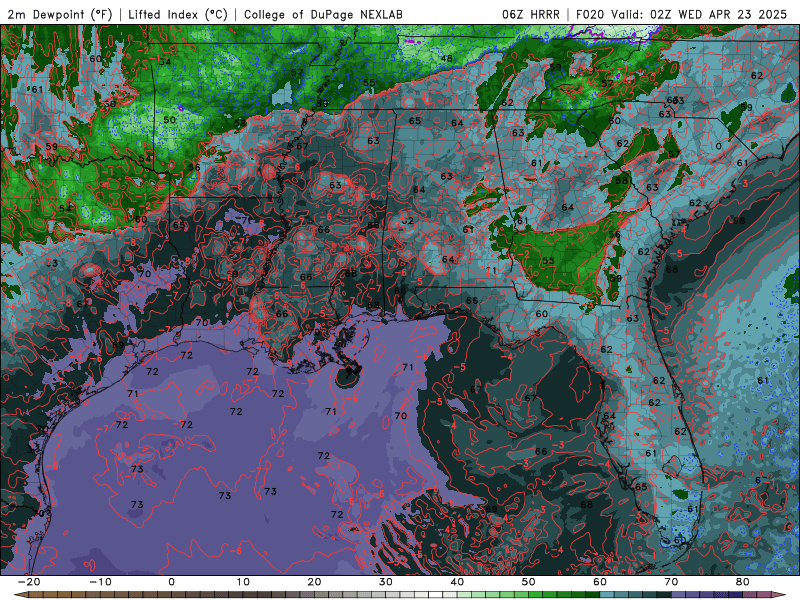Click the 80 label under the color bar
Image resolution: width=800 pixels, height=600 pixels.
(x=743, y=582)
